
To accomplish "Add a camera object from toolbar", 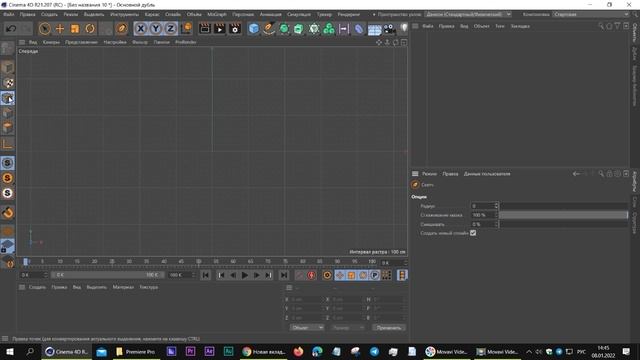I will click(389, 29).
